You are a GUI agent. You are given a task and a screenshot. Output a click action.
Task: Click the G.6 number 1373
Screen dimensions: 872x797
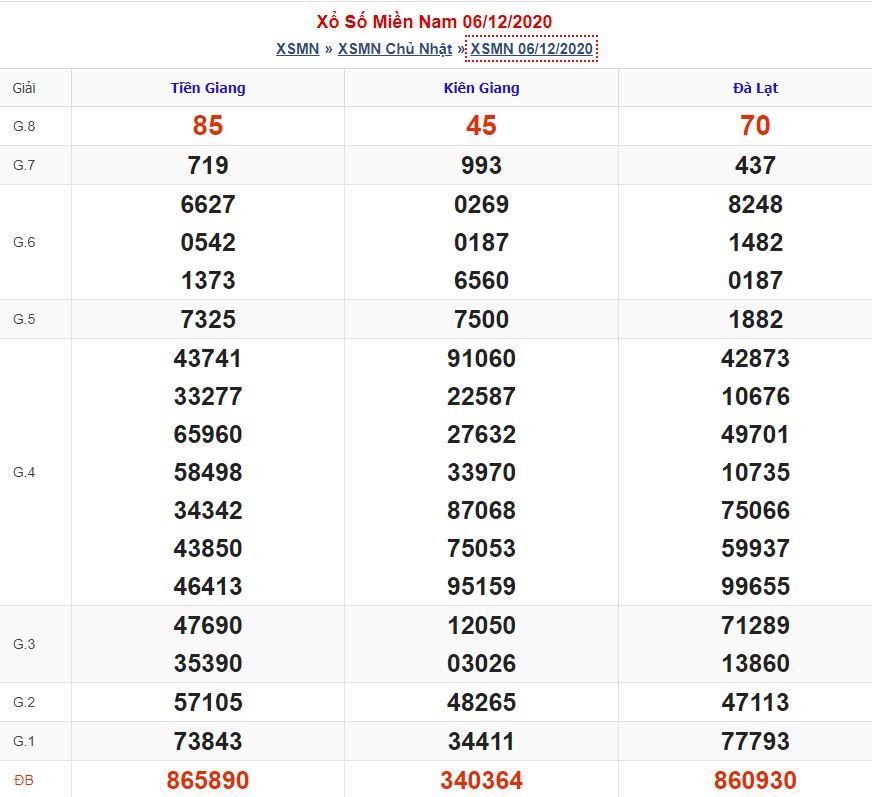pos(208,280)
